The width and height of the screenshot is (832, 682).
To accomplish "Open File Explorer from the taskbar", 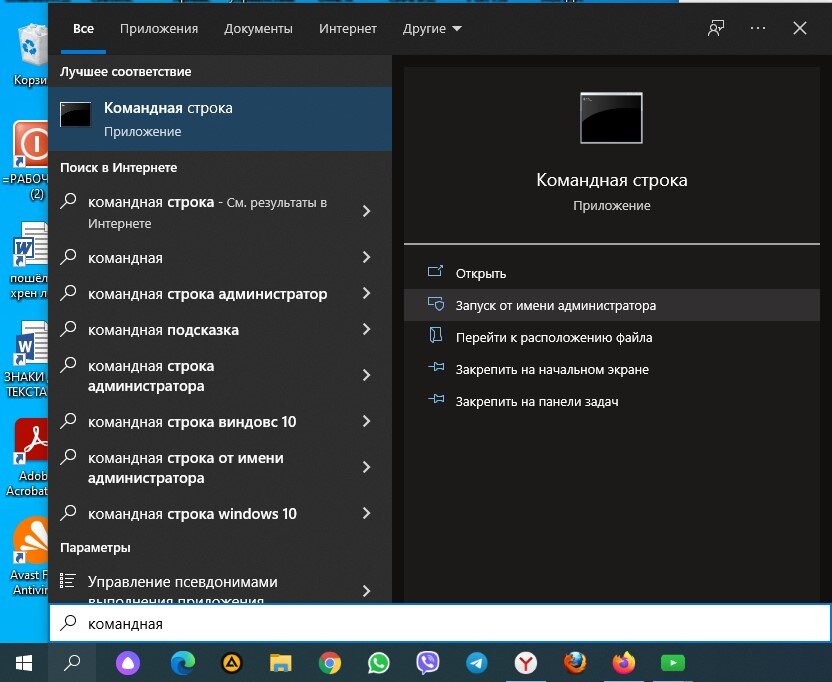I will click(281, 662).
